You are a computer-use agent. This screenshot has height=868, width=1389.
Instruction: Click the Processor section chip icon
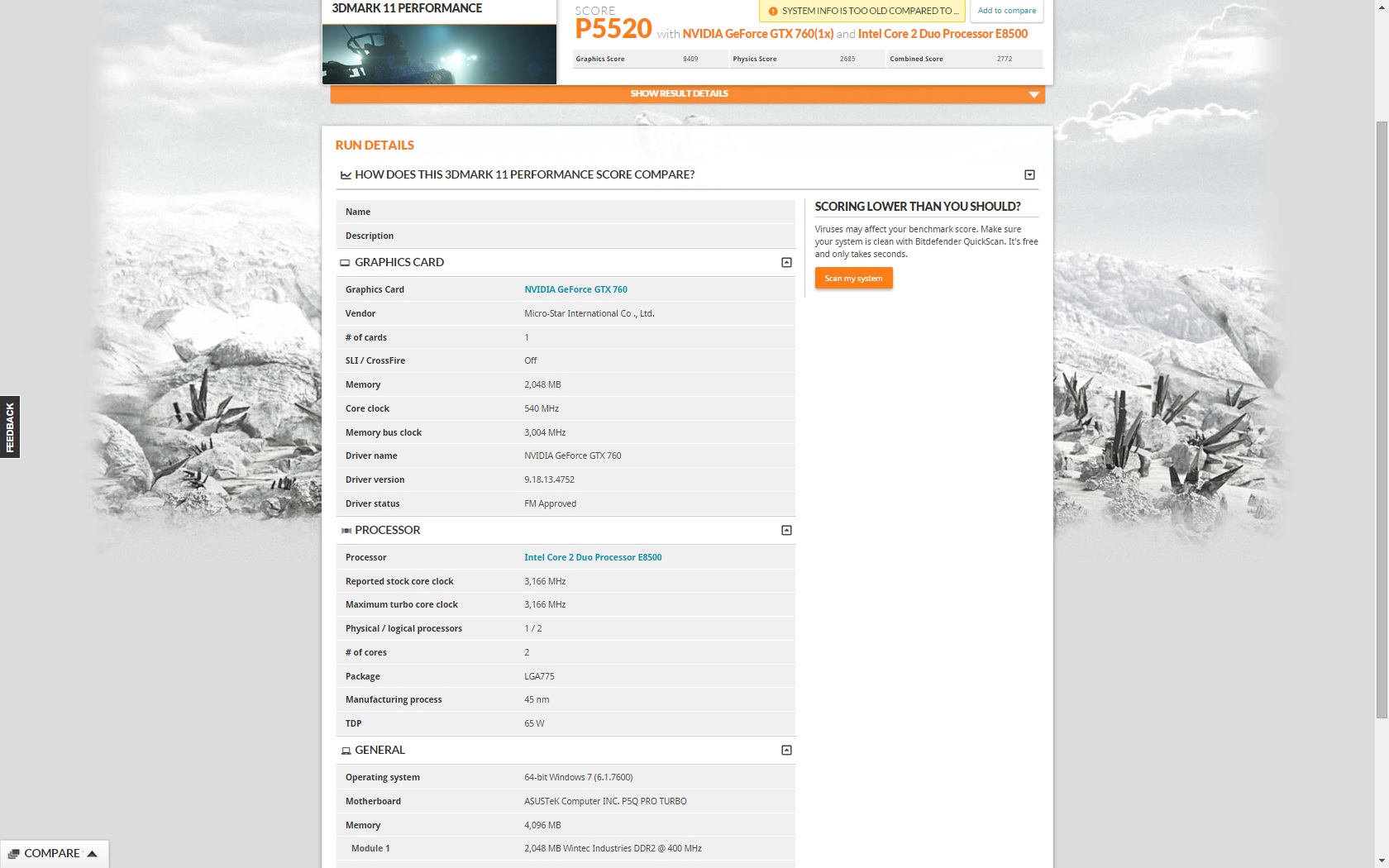coord(346,531)
